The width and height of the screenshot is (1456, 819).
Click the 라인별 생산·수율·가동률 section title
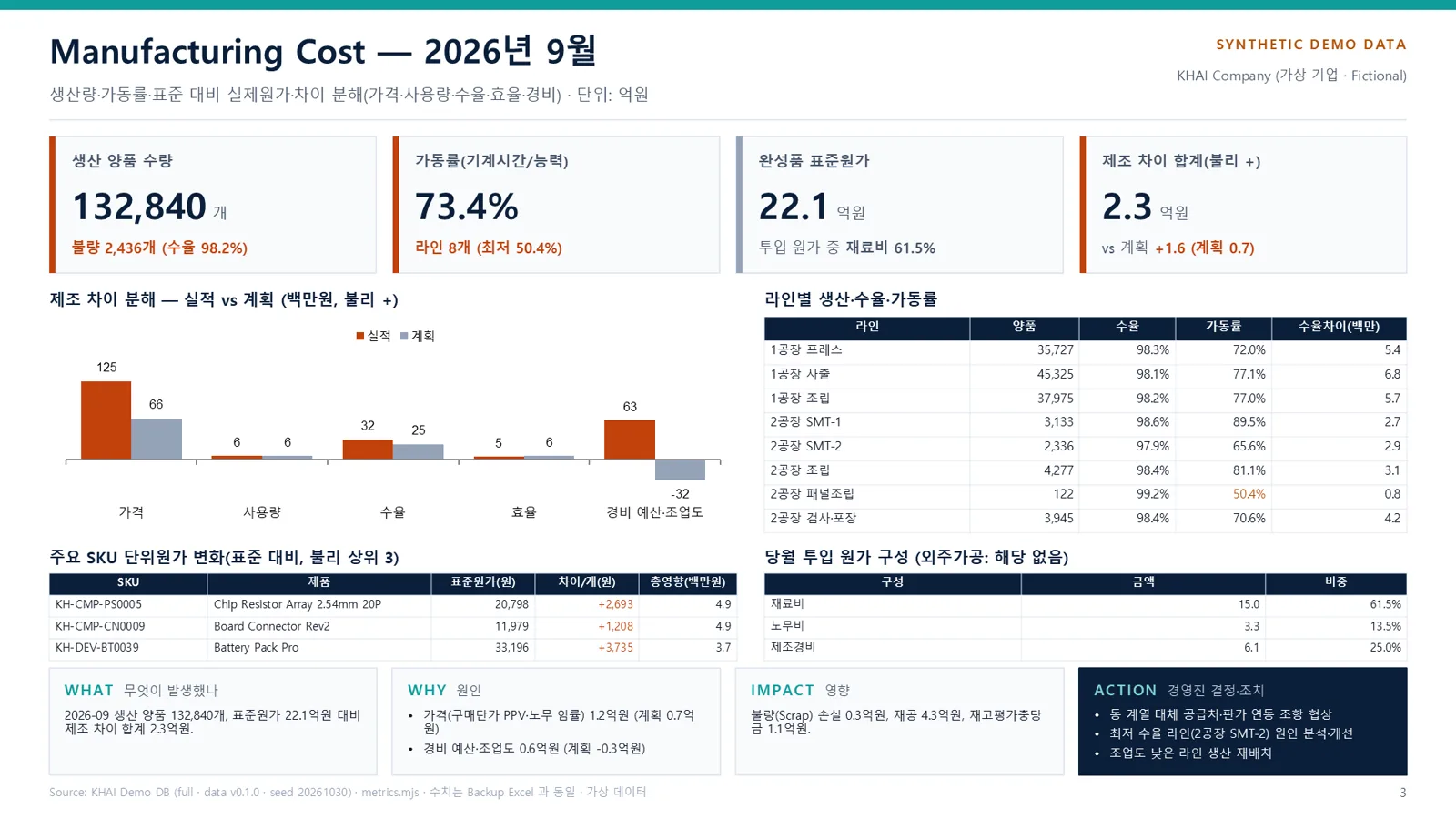coord(851,299)
